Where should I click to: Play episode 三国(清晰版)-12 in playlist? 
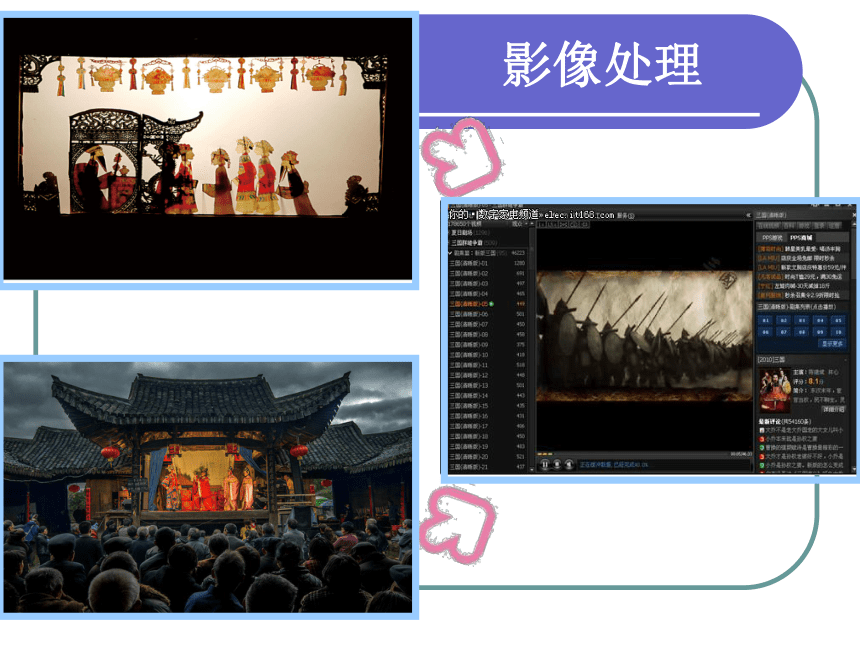coord(488,375)
